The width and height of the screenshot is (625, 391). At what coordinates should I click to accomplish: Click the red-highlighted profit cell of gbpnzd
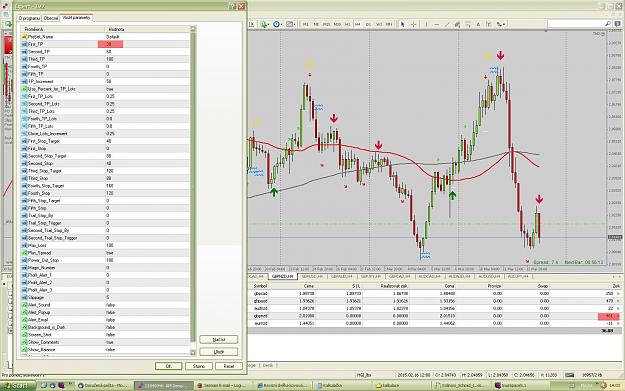pyautogui.click(x=609, y=316)
